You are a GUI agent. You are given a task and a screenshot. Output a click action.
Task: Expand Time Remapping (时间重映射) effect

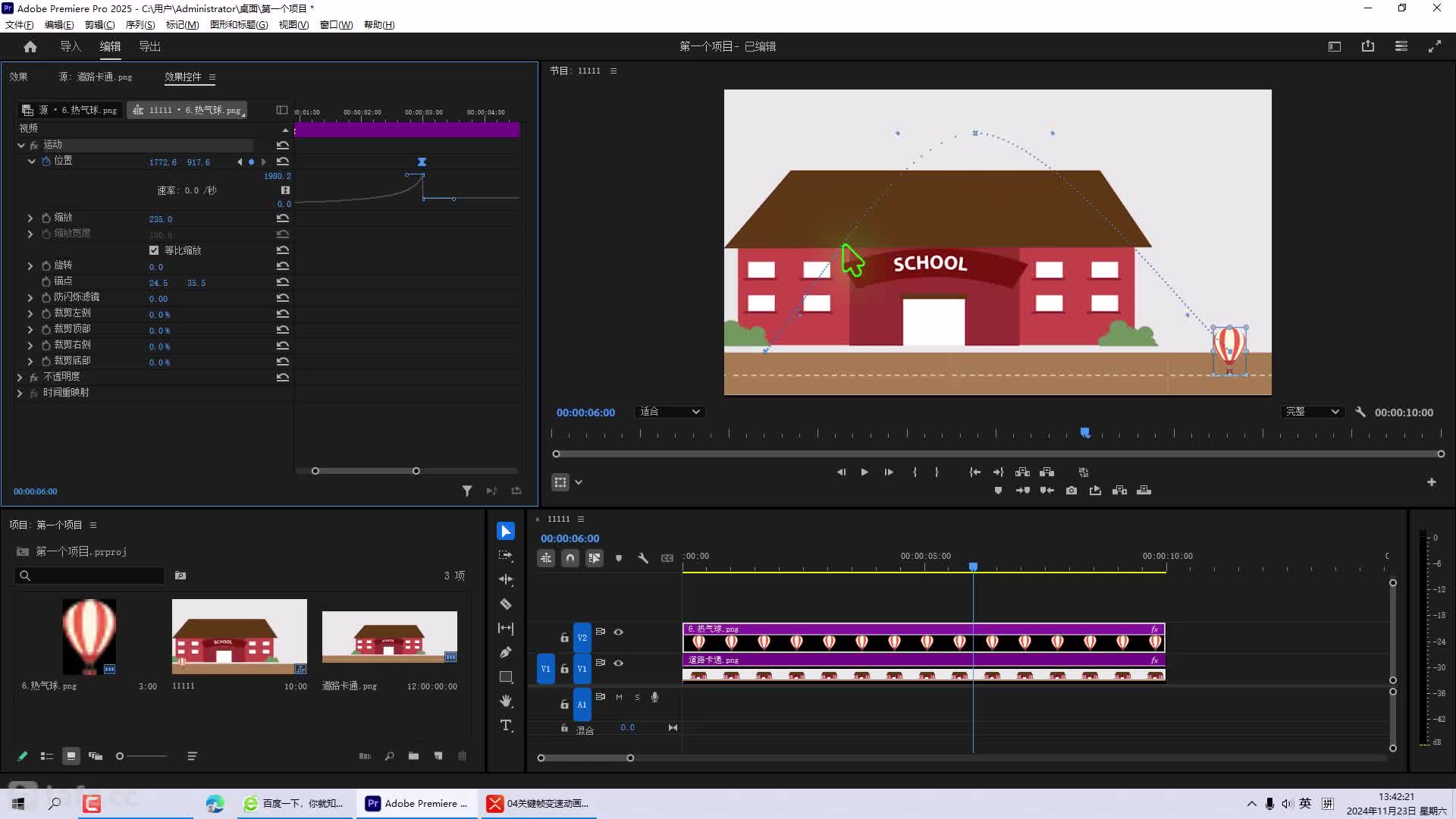pyautogui.click(x=20, y=393)
